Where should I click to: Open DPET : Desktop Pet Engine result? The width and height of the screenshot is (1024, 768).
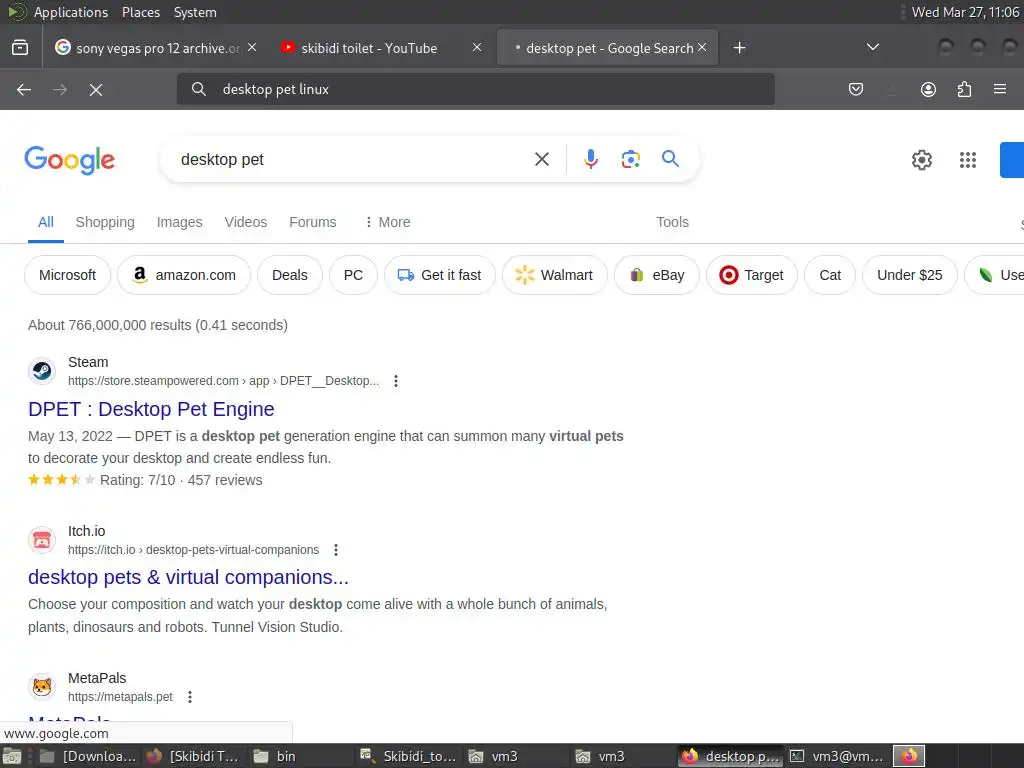[151, 409]
